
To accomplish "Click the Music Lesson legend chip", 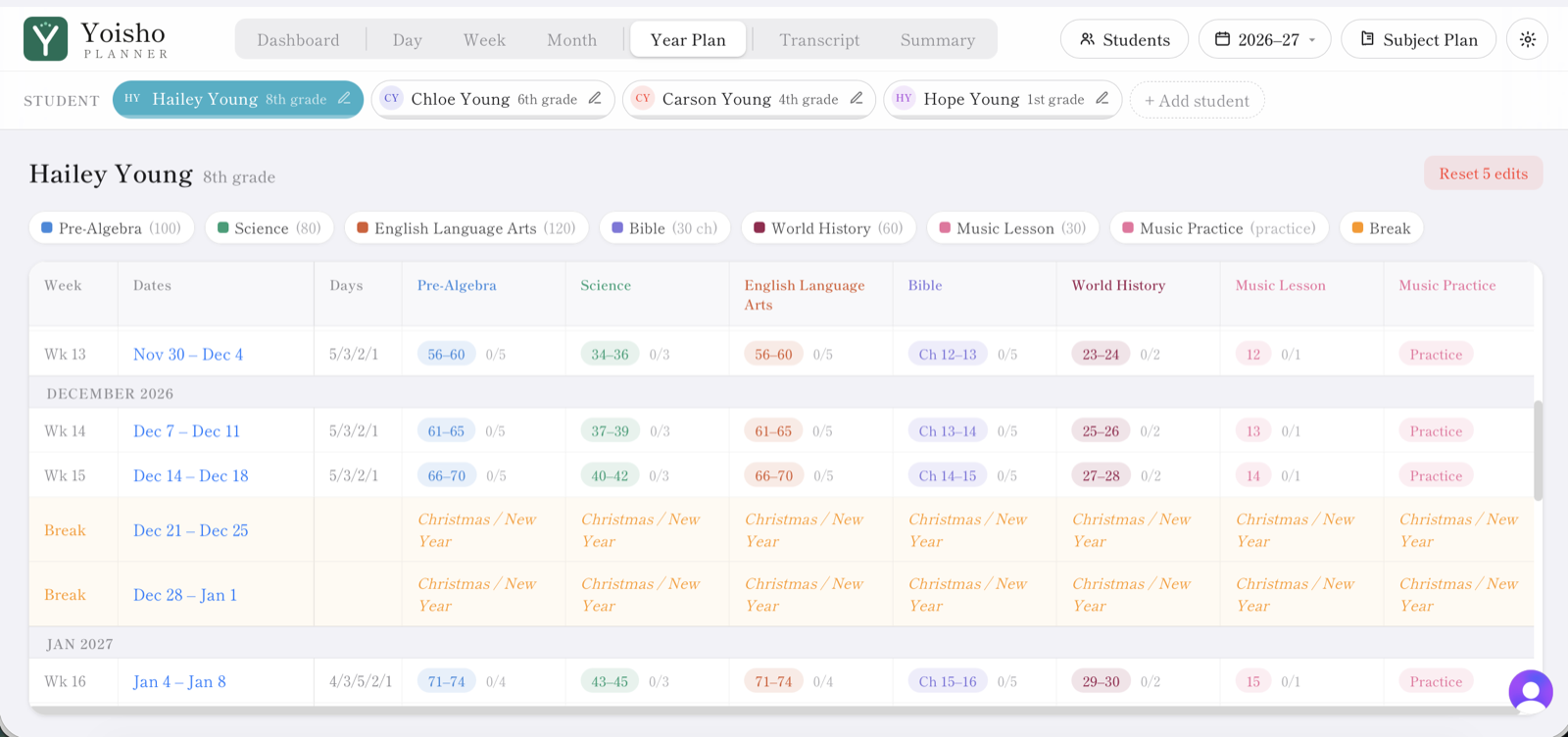I will [x=1012, y=228].
